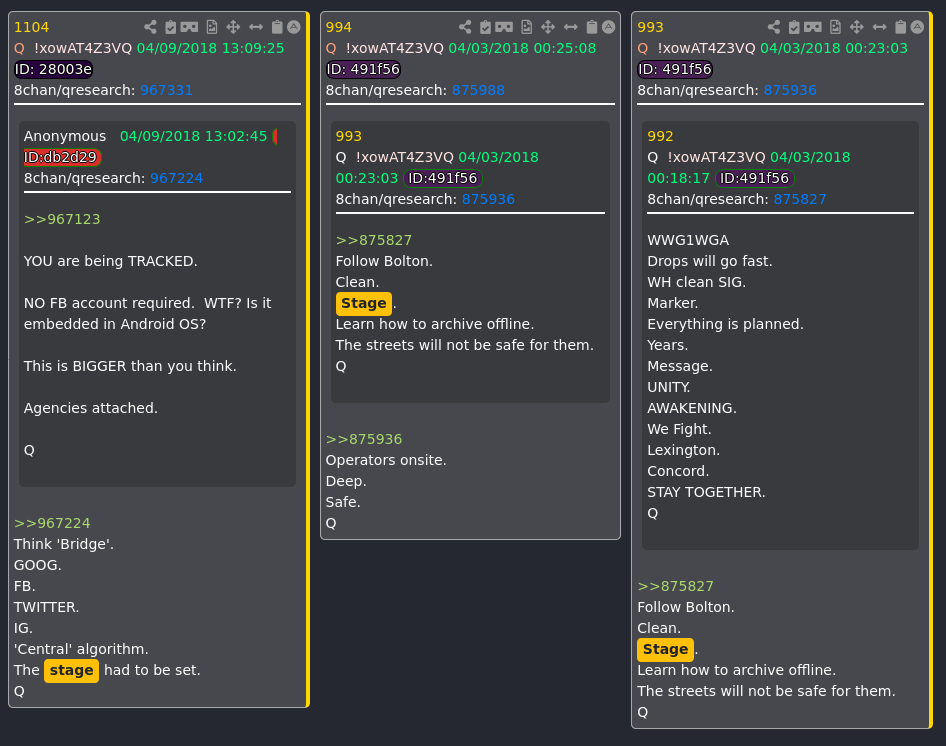Click text 'Operators onsite.'
This screenshot has height=746, width=946.
coord(386,461)
